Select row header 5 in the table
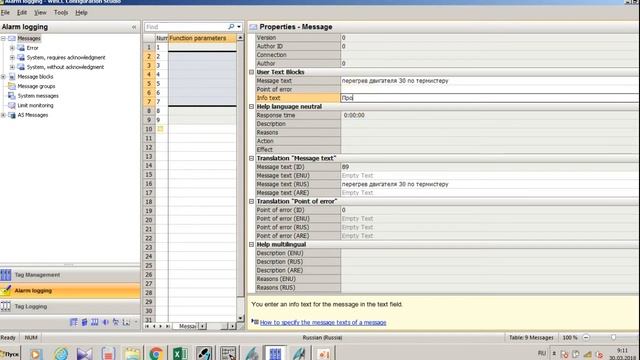The width and height of the screenshot is (640, 360). click(149, 84)
